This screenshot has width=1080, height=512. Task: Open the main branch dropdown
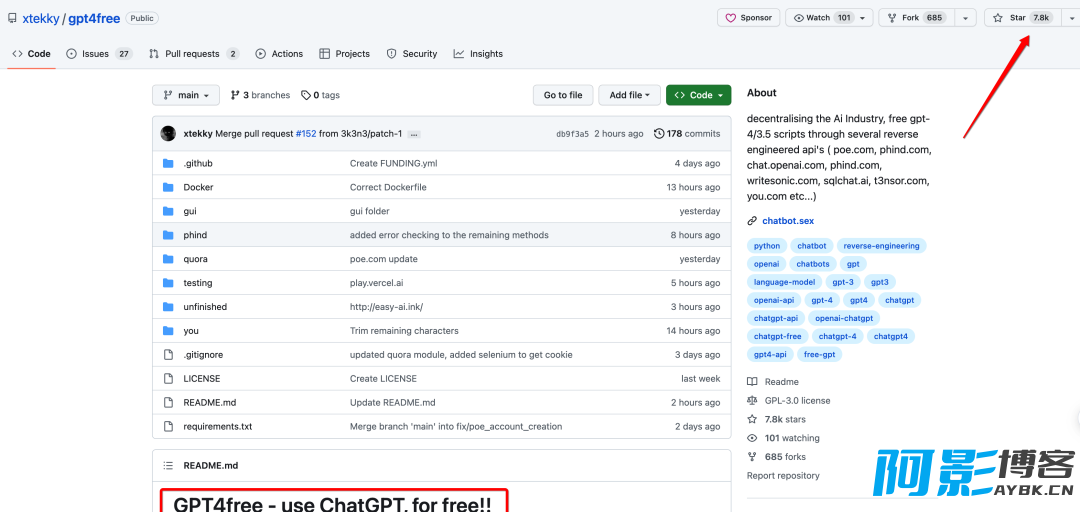tap(186, 95)
